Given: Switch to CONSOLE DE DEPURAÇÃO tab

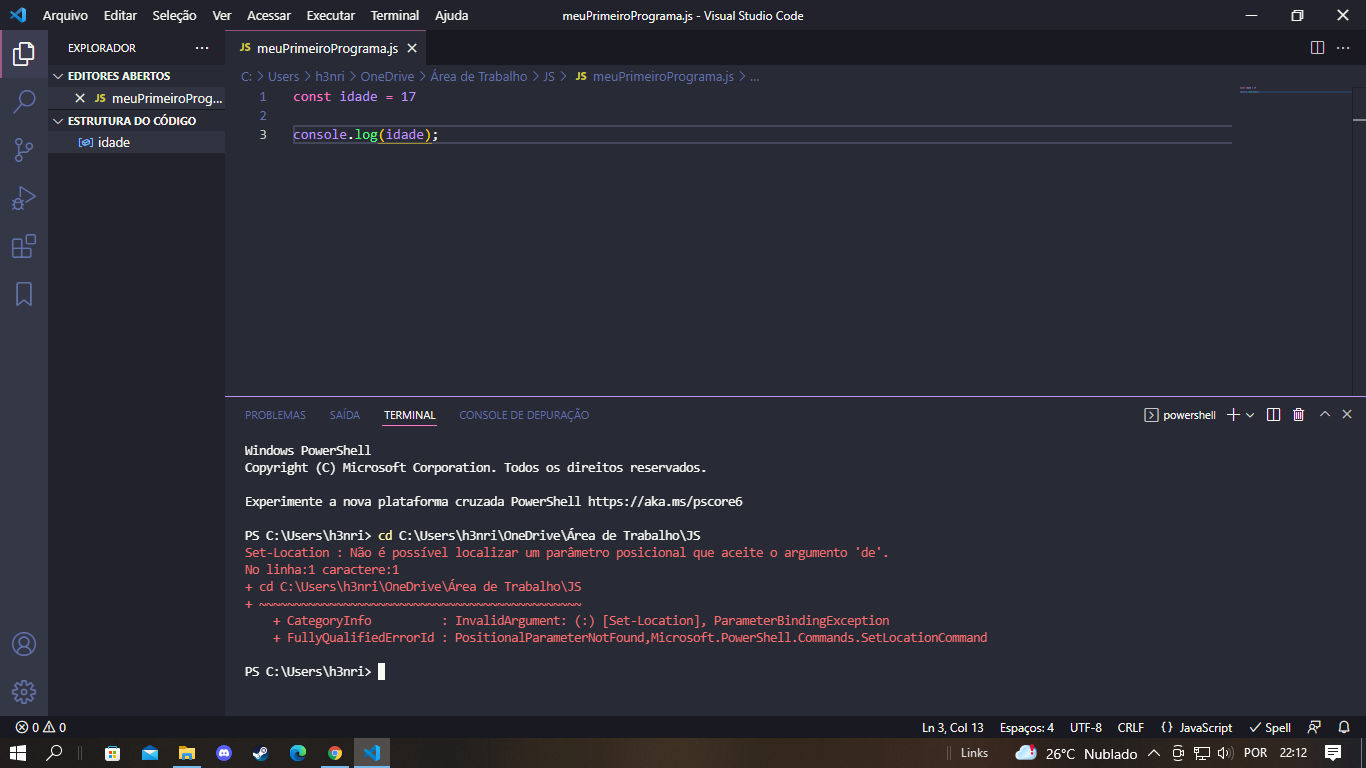Looking at the screenshot, I should 524,415.
